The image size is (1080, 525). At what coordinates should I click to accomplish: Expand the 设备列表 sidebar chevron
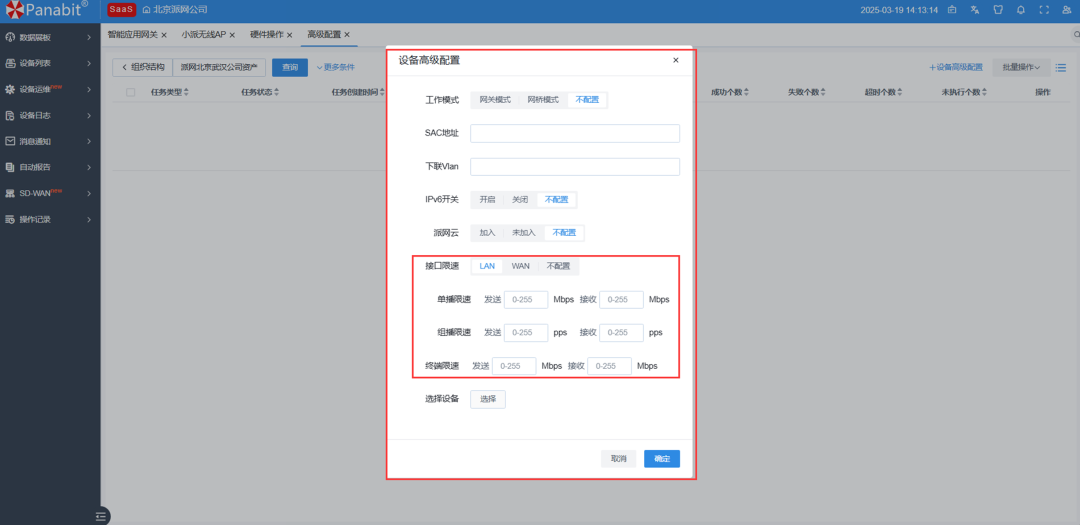pyautogui.click(x=89, y=63)
